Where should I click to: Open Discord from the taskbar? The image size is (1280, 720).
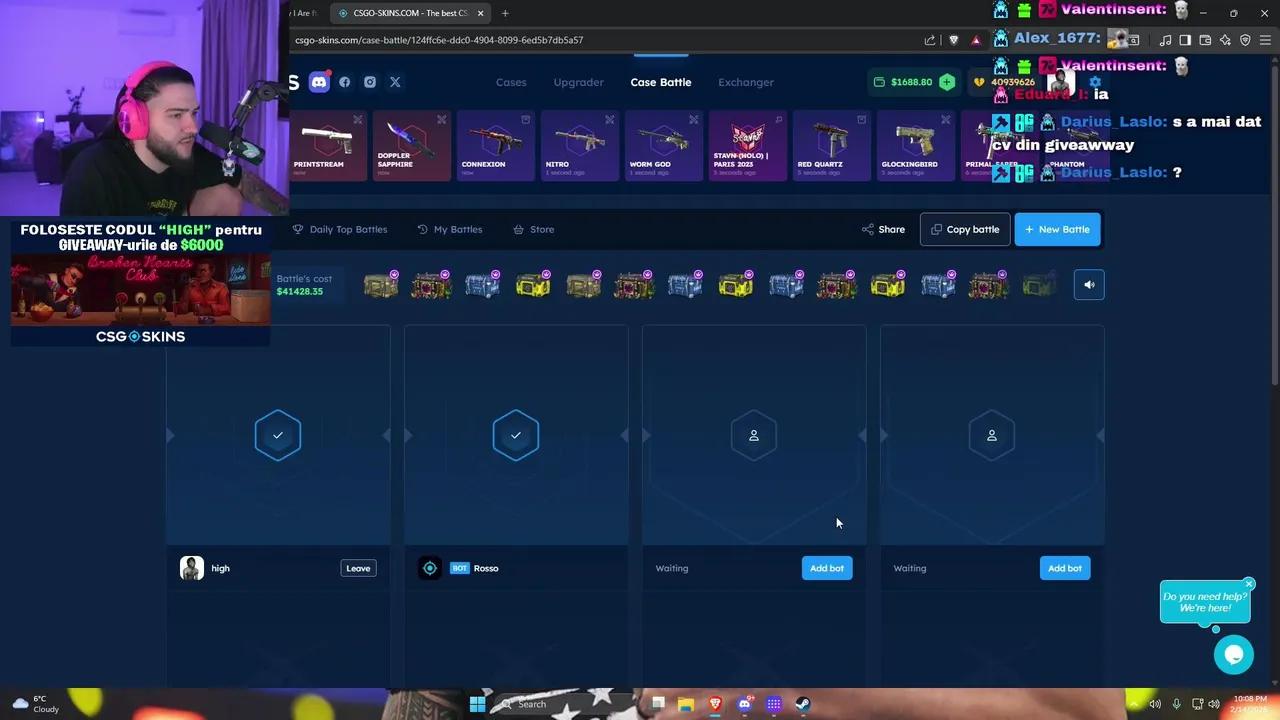[744, 704]
